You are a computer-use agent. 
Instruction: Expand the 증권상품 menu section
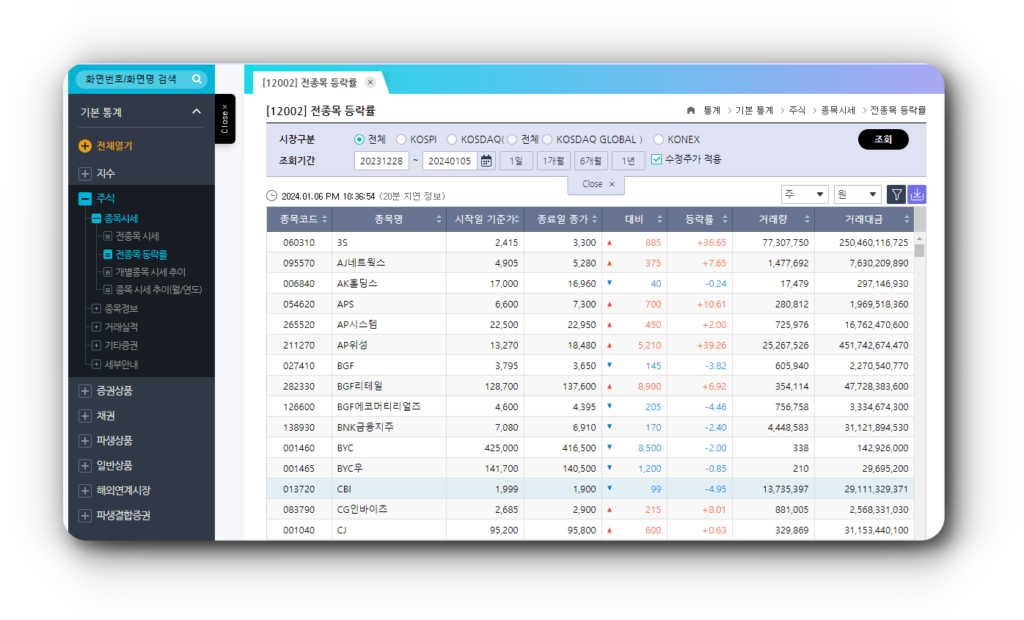85,391
